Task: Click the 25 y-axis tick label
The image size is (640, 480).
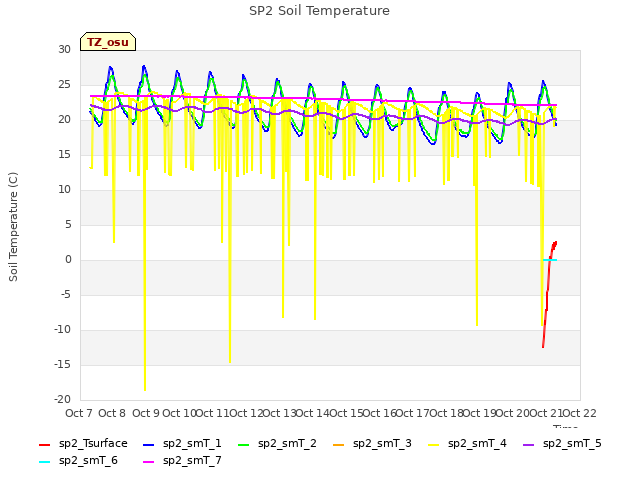Action: (x=64, y=84)
